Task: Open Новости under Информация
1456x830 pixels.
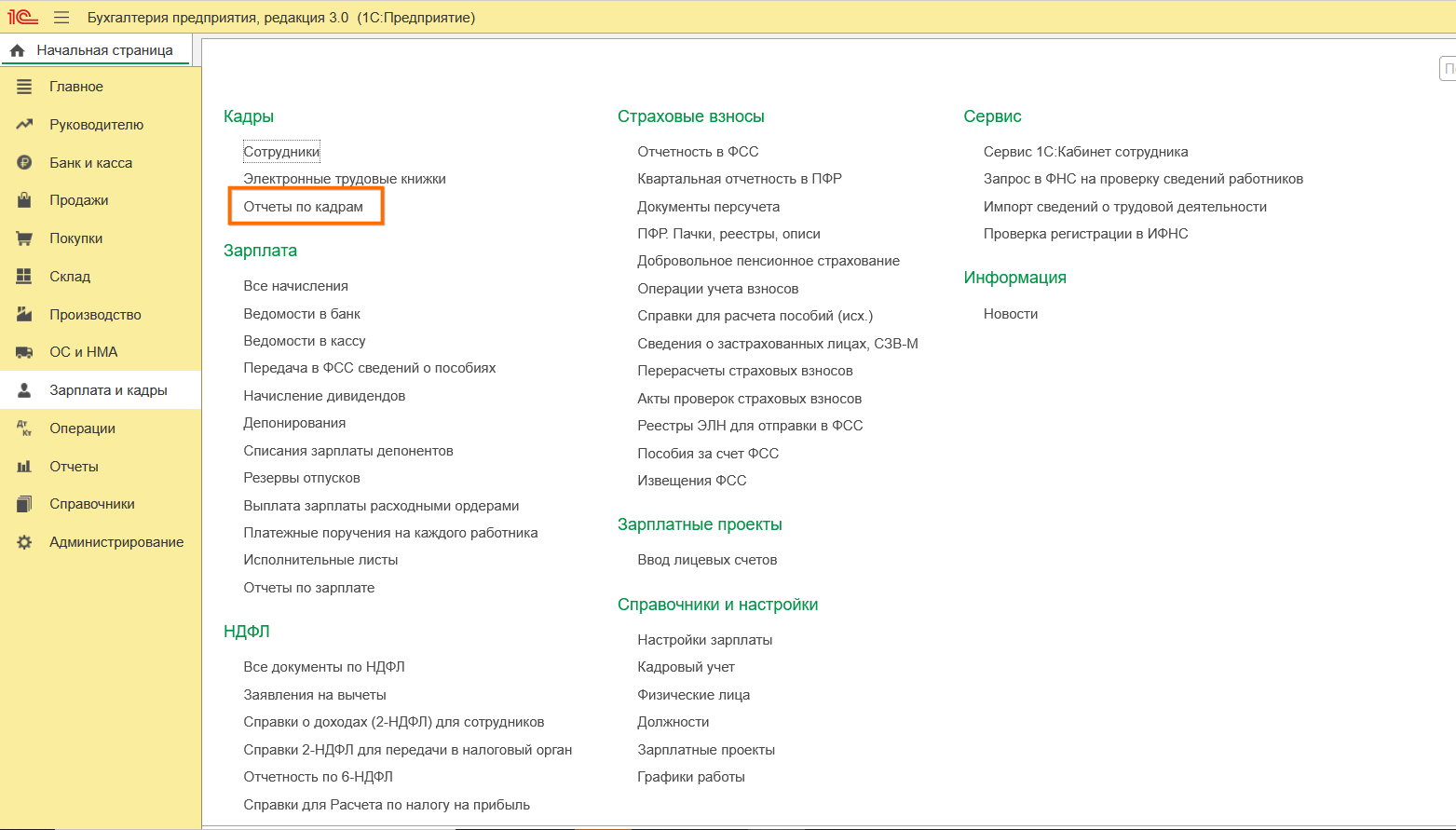Action: pyautogui.click(x=1011, y=314)
